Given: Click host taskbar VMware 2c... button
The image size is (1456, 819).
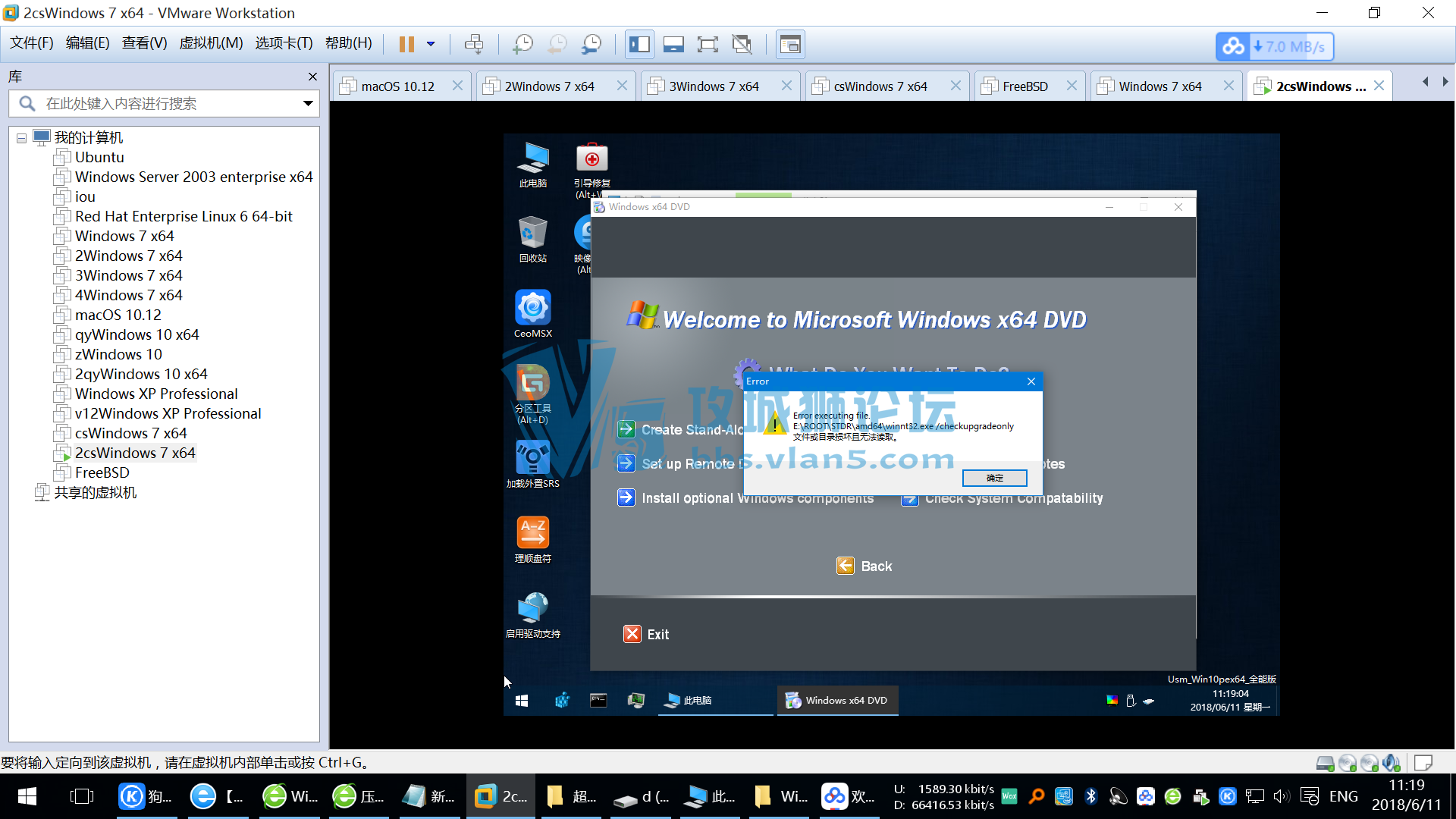Looking at the screenshot, I should [x=500, y=796].
